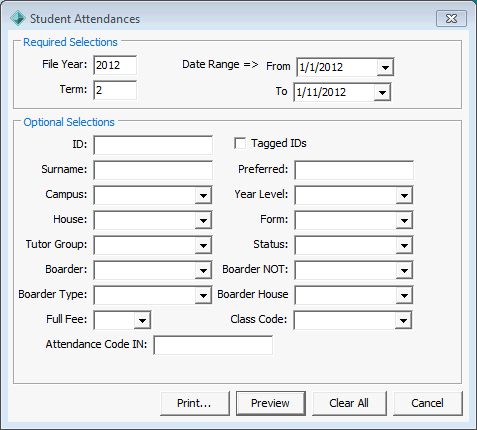This screenshot has width=477, height=430.
Task: Click into the ID text field
Action: (153, 145)
